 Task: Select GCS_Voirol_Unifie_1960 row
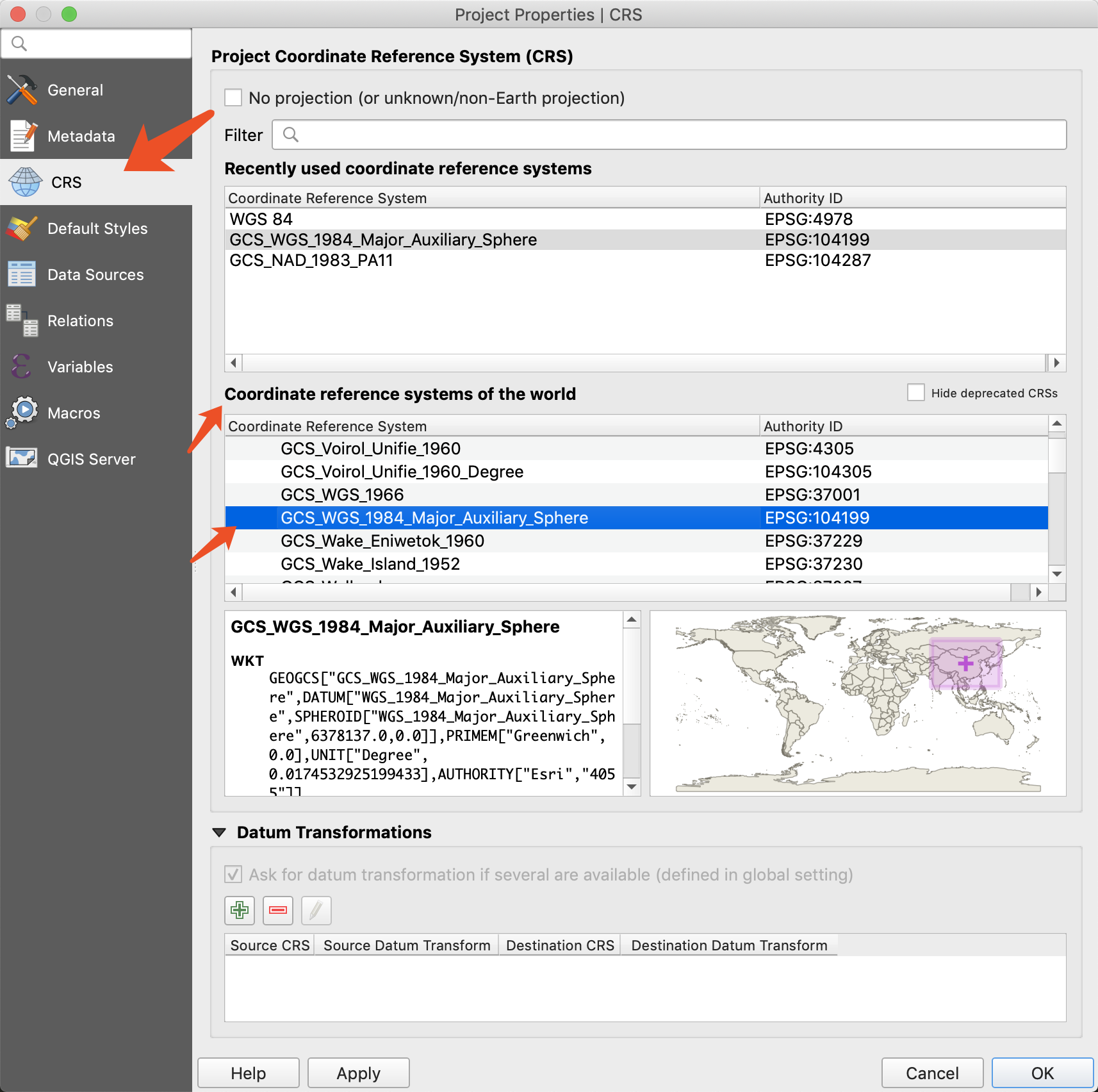(x=637, y=449)
